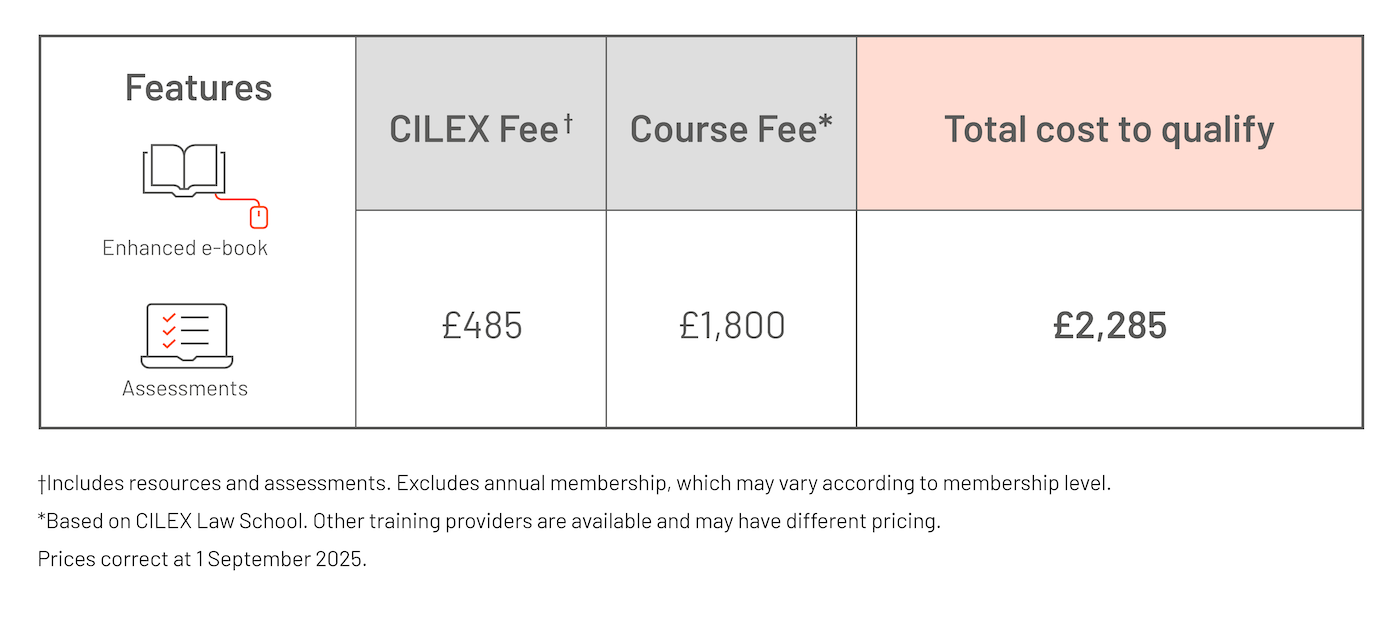The width and height of the screenshot is (1400, 622).
Task: Click the red mouse icon beside the book
Action: pyautogui.click(x=259, y=215)
